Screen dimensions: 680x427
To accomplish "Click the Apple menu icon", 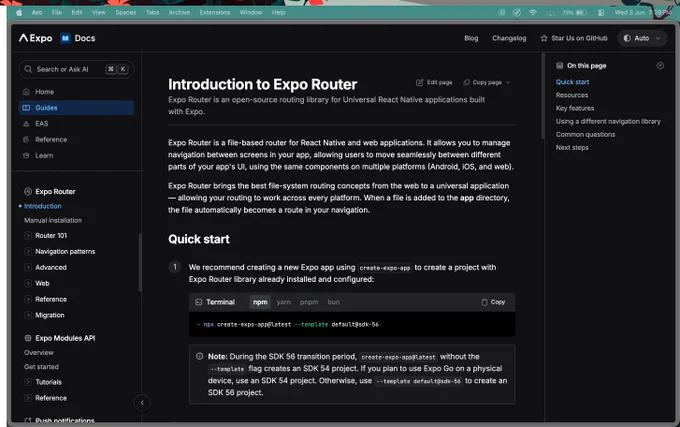I will click(19, 13).
